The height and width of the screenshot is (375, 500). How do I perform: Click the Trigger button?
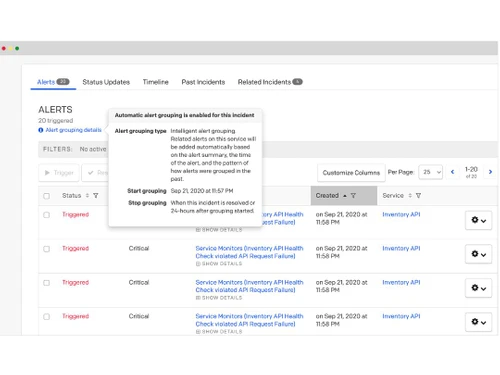click(x=59, y=173)
